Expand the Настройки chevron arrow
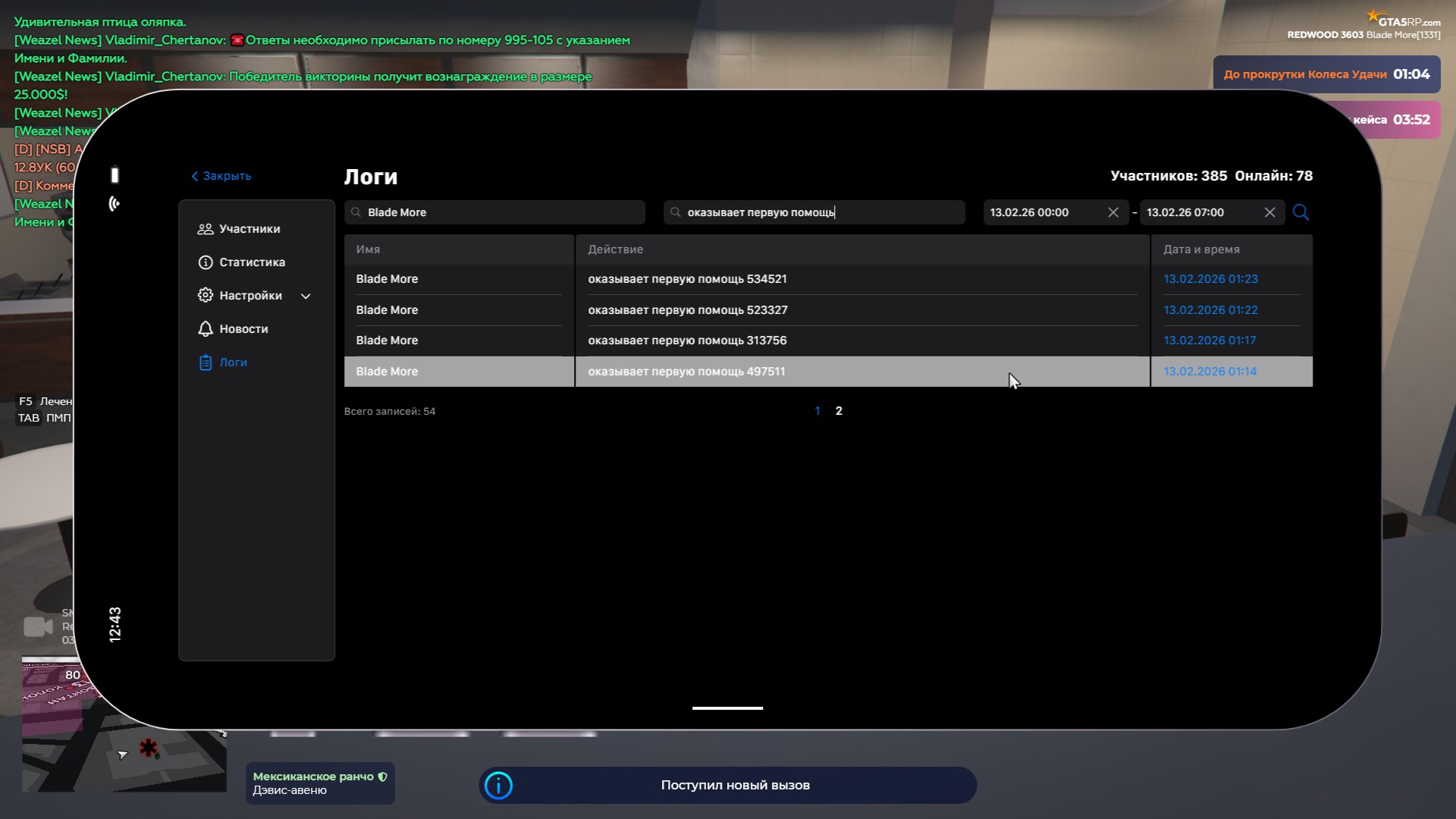Viewport: 1456px width, 819px height. pos(306,297)
